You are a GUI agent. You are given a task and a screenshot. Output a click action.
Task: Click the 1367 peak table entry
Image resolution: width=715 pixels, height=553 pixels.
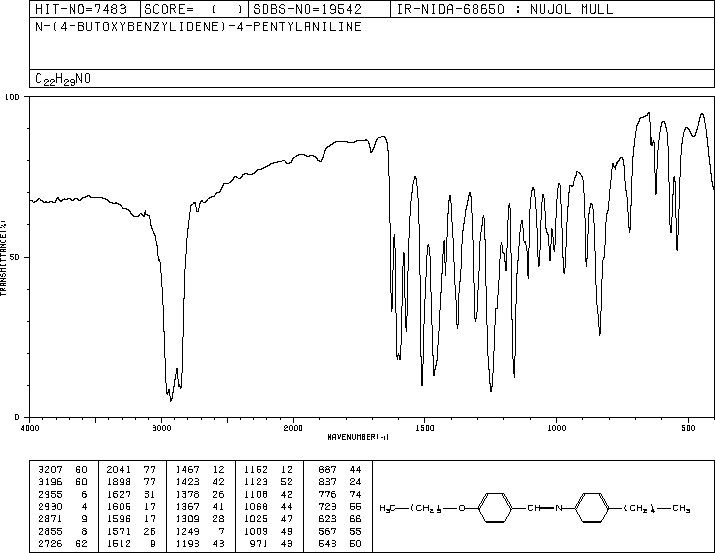(187, 506)
